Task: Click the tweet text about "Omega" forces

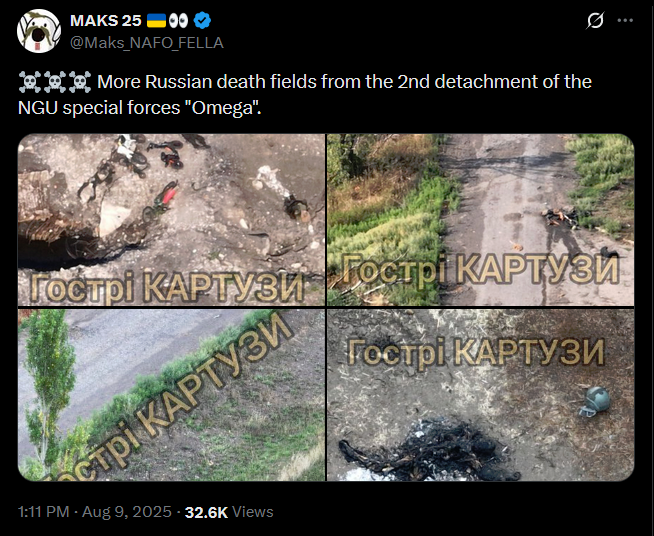Action: pyautogui.click(x=305, y=94)
